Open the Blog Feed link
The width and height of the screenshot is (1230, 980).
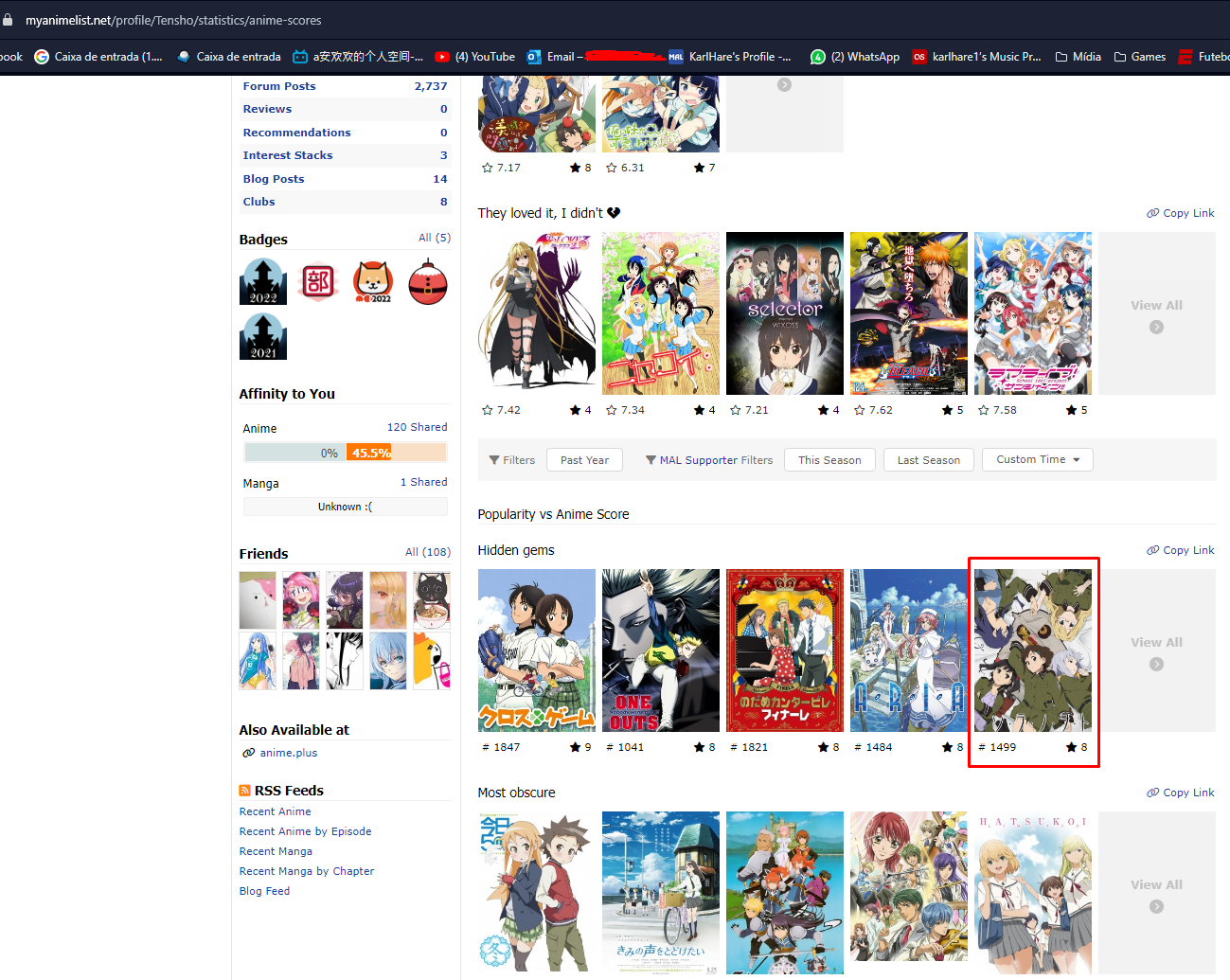[264, 891]
